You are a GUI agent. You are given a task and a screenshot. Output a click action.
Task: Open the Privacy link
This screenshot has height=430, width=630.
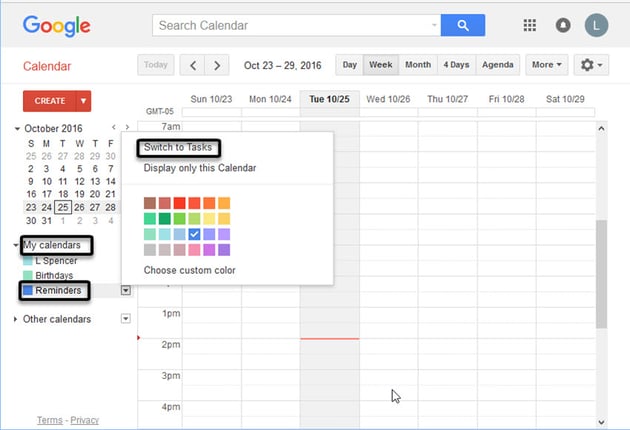click(x=84, y=420)
